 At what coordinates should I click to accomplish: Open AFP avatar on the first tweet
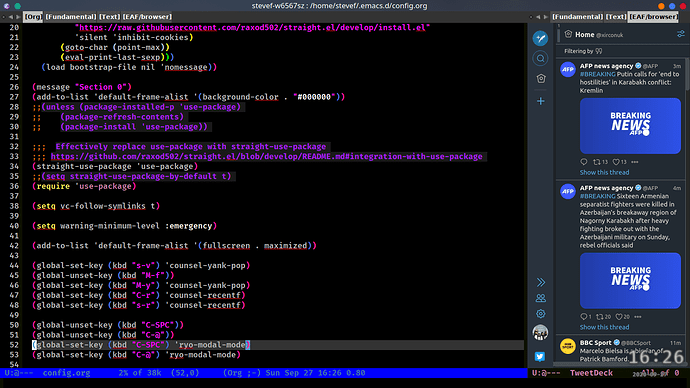coord(568,70)
